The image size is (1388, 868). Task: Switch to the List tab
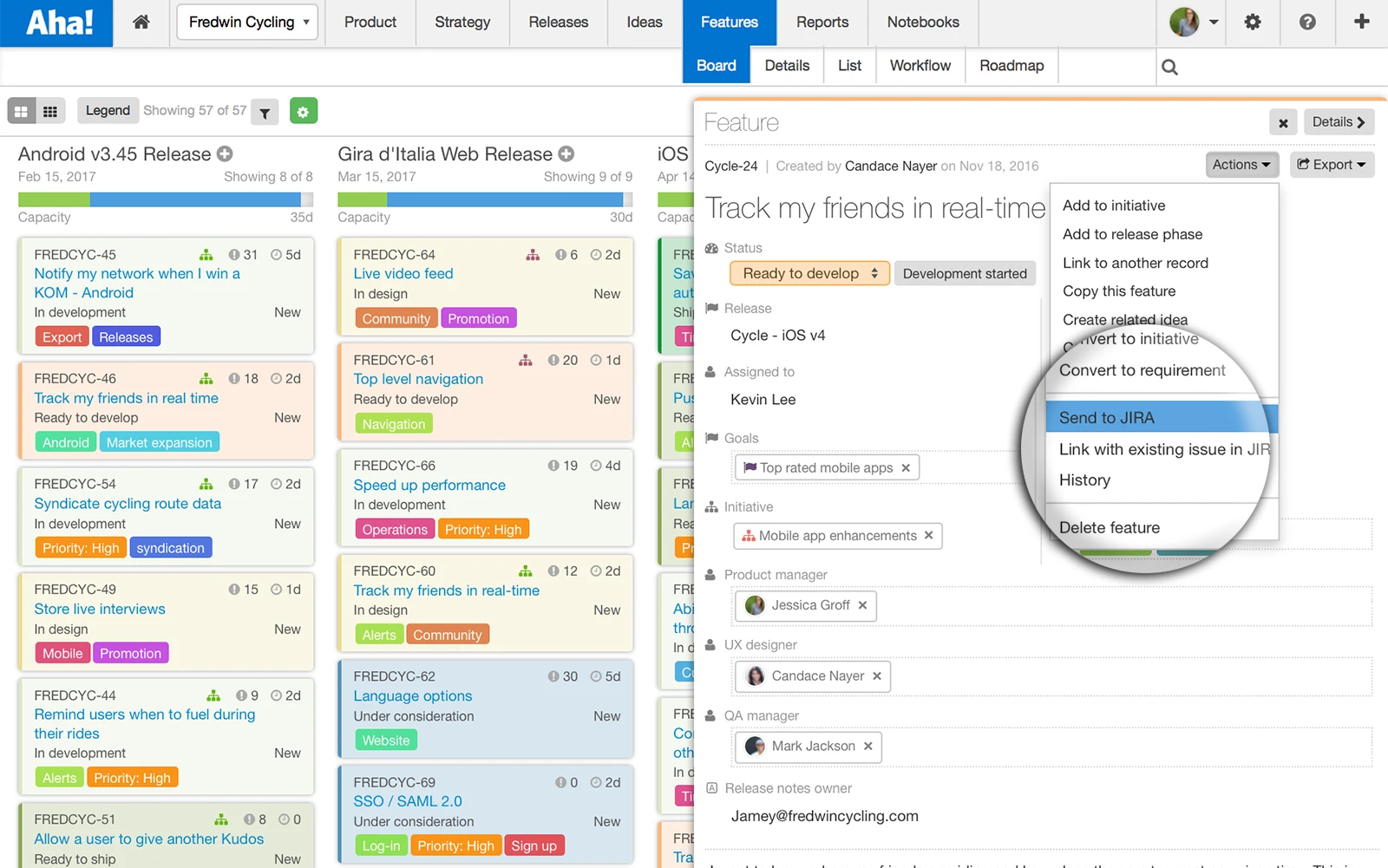tap(850, 66)
